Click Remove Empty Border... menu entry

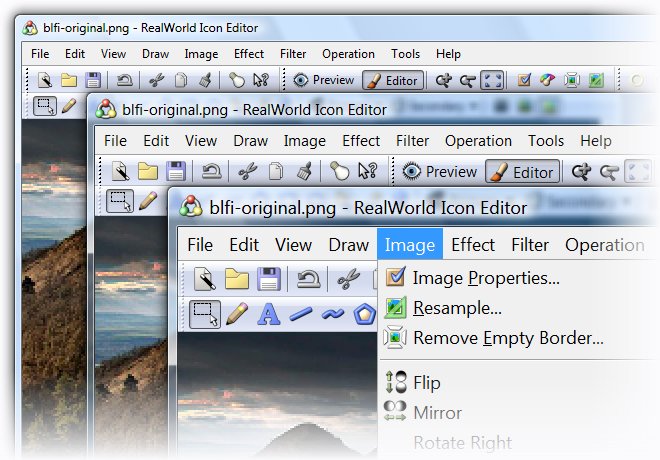coord(508,338)
